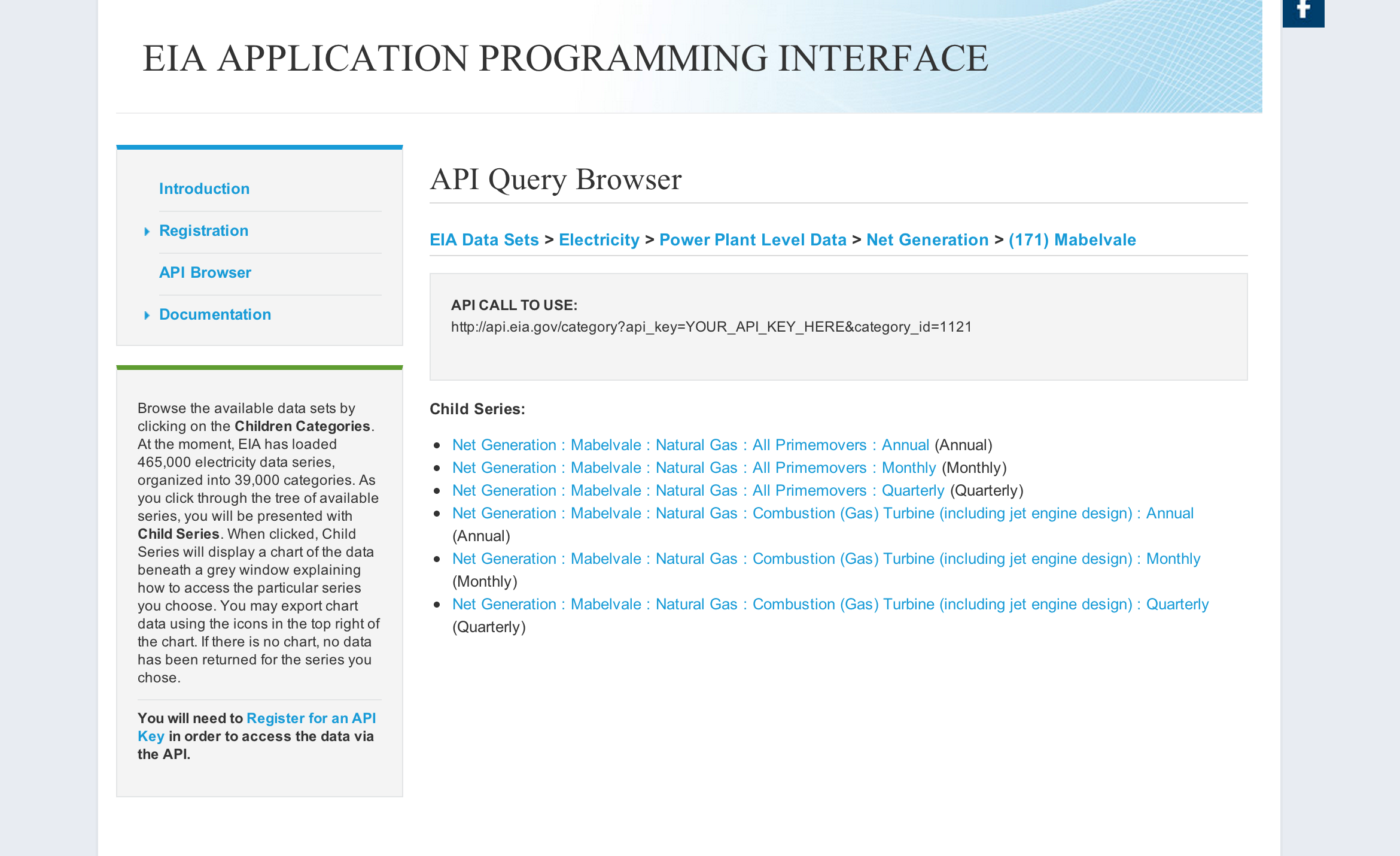
Task: Open Combustion Turbine Annual series
Action: point(823,513)
